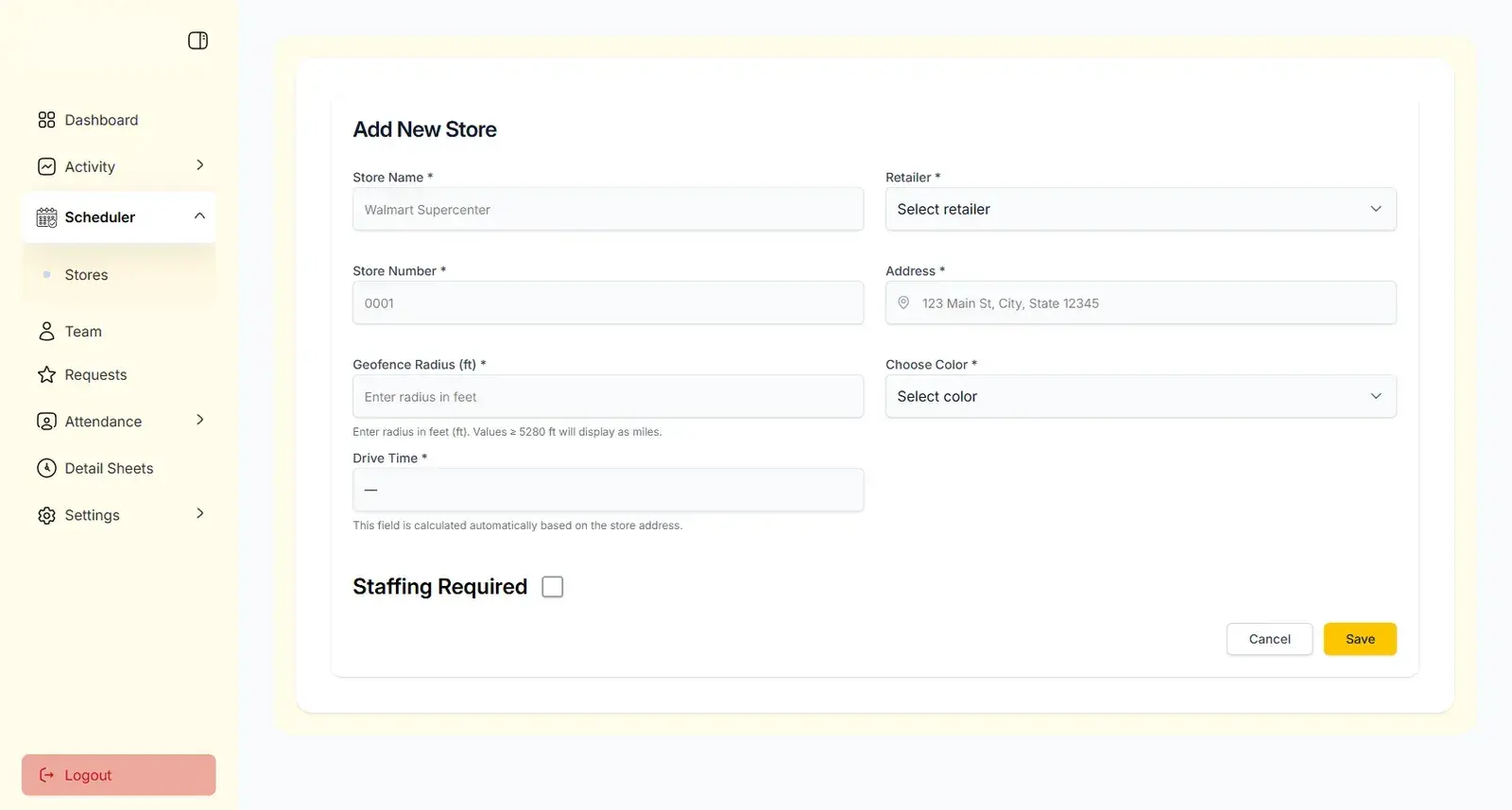The width and height of the screenshot is (1512, 810).
Task: Click the 'Store Name *' label
Action: point(392,178)
